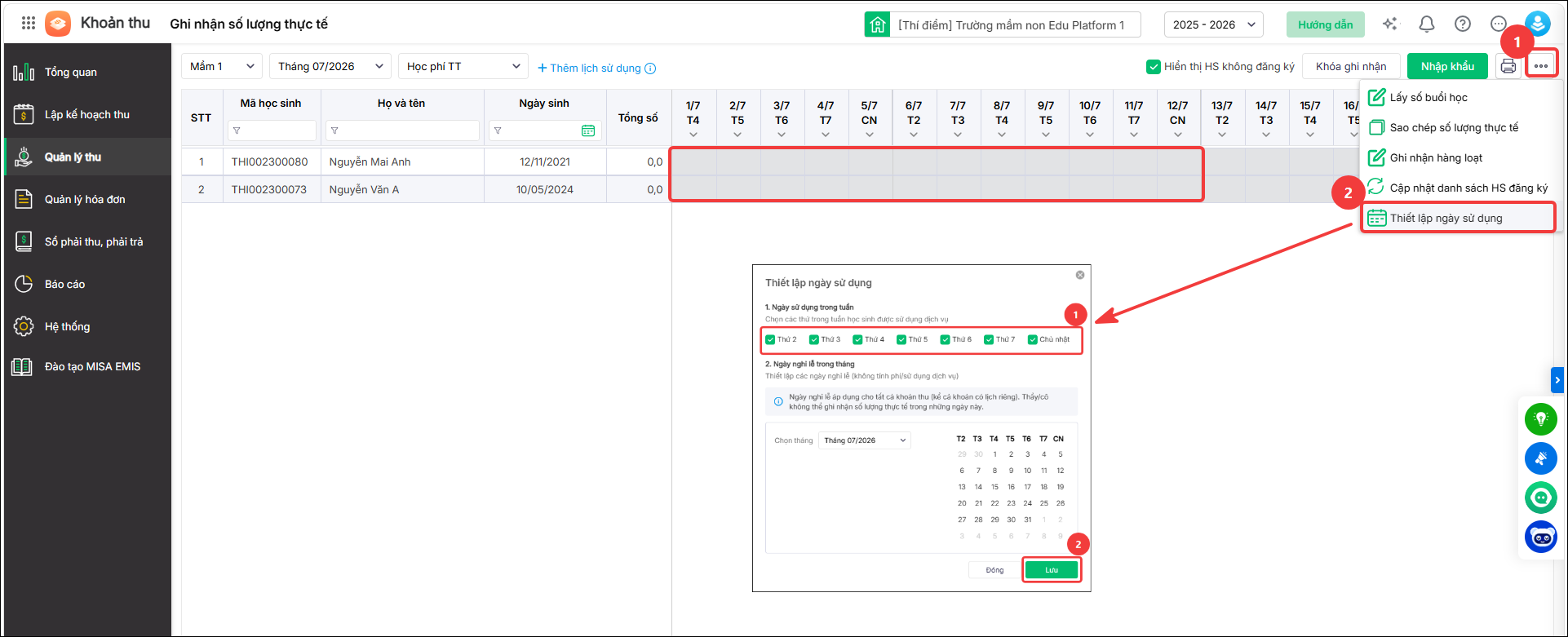Close the Thiết lập ngày sử dụng dialog
Screen dimensions: 1568x637
click(x=1080, y=275)
